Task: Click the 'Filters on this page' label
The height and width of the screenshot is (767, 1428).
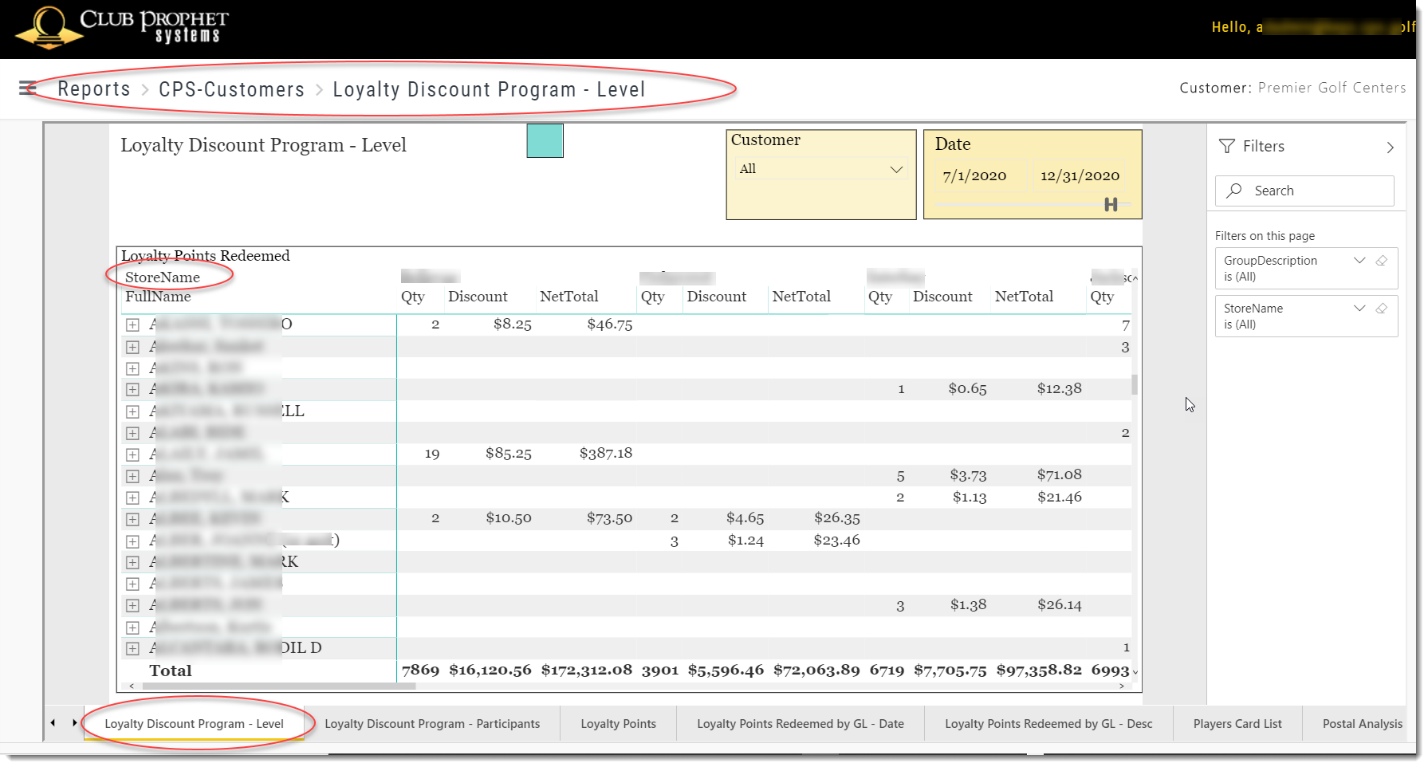Action: [1265, 236]
